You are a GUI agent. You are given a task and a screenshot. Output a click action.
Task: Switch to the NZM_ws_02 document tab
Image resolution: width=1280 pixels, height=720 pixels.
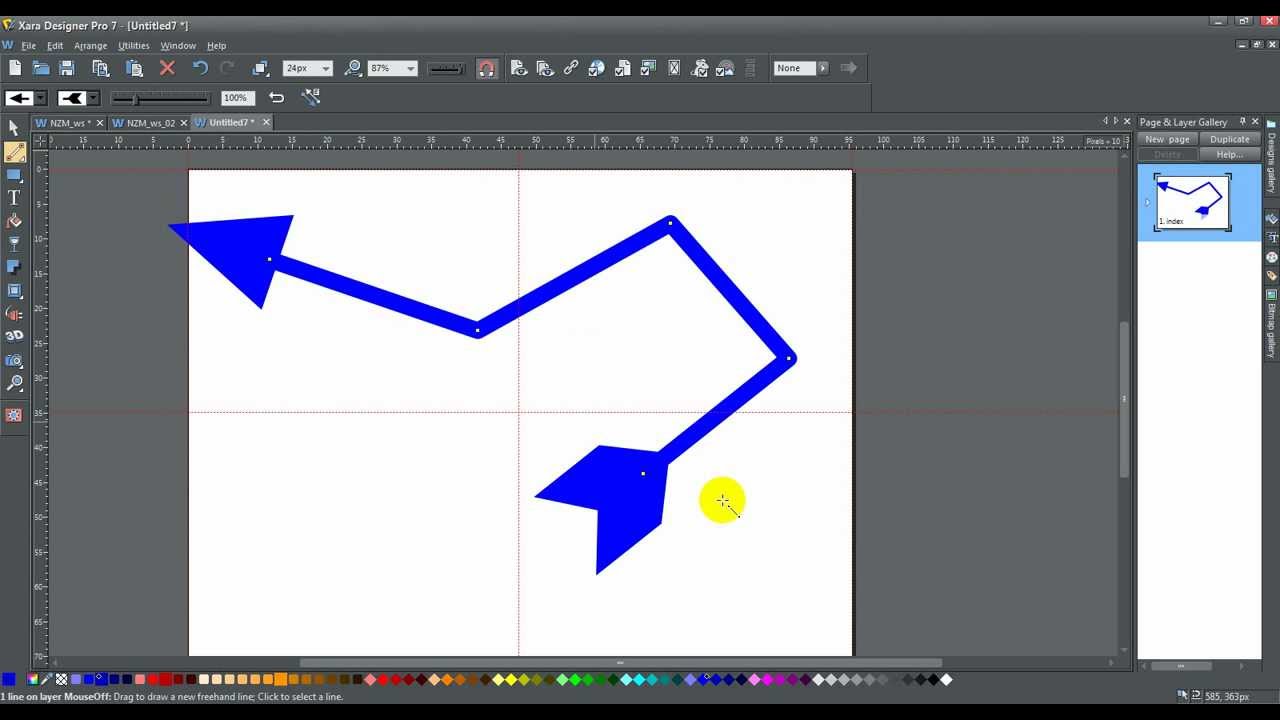[x=149, y=123]
